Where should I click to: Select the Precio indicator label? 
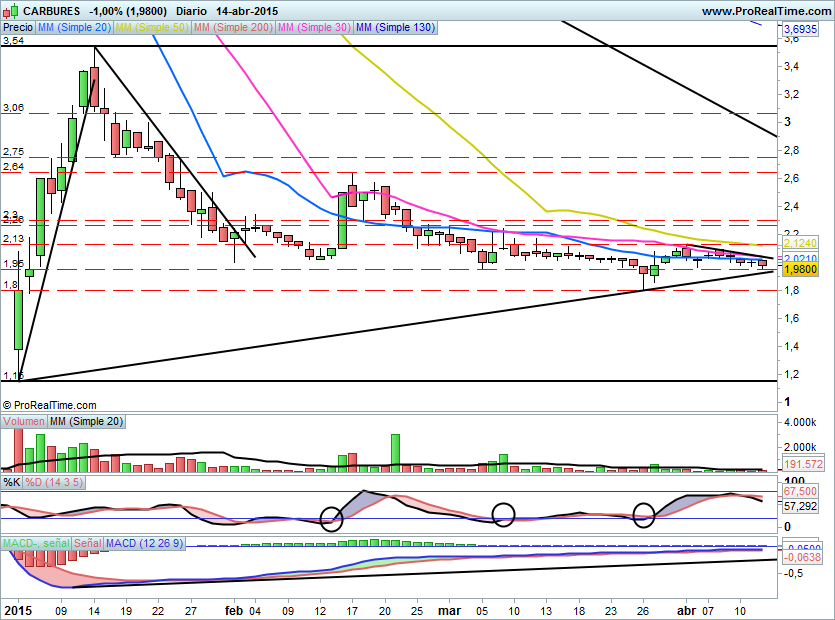[x=17, y=28]
